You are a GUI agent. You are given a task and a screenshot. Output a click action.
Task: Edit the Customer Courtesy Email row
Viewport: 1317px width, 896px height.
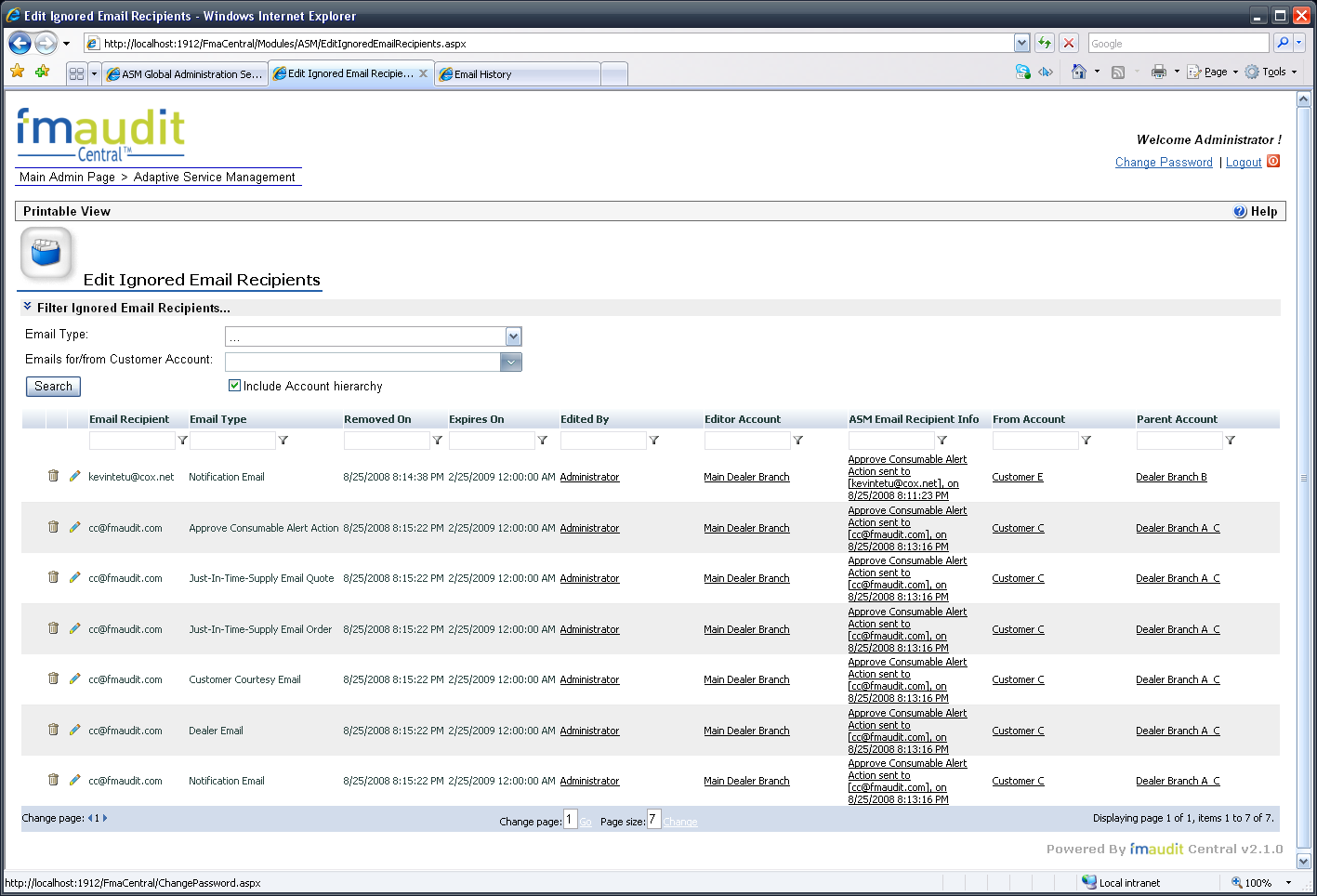point(75,679)
